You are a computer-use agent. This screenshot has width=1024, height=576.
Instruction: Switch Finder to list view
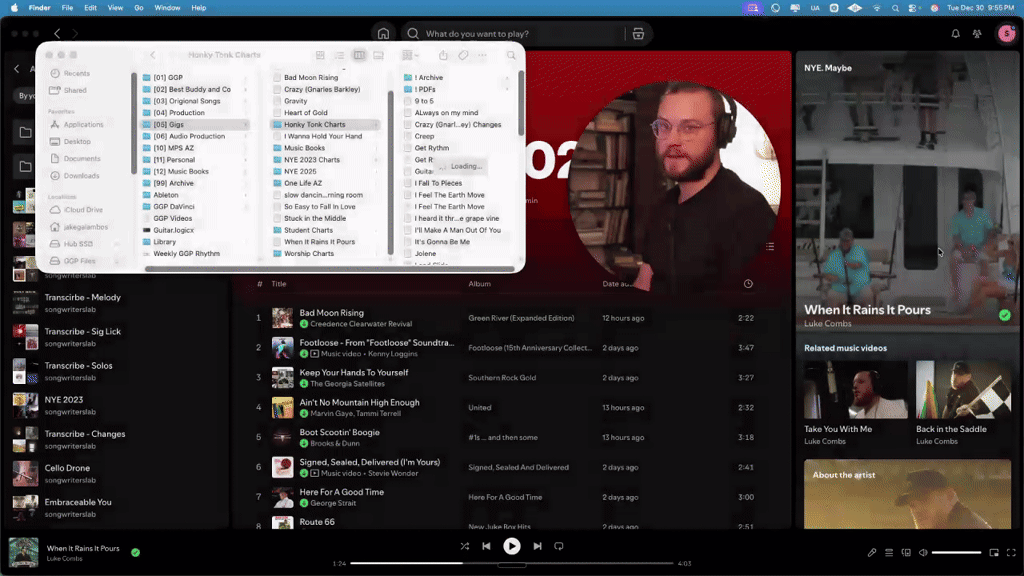pos(340,56)
